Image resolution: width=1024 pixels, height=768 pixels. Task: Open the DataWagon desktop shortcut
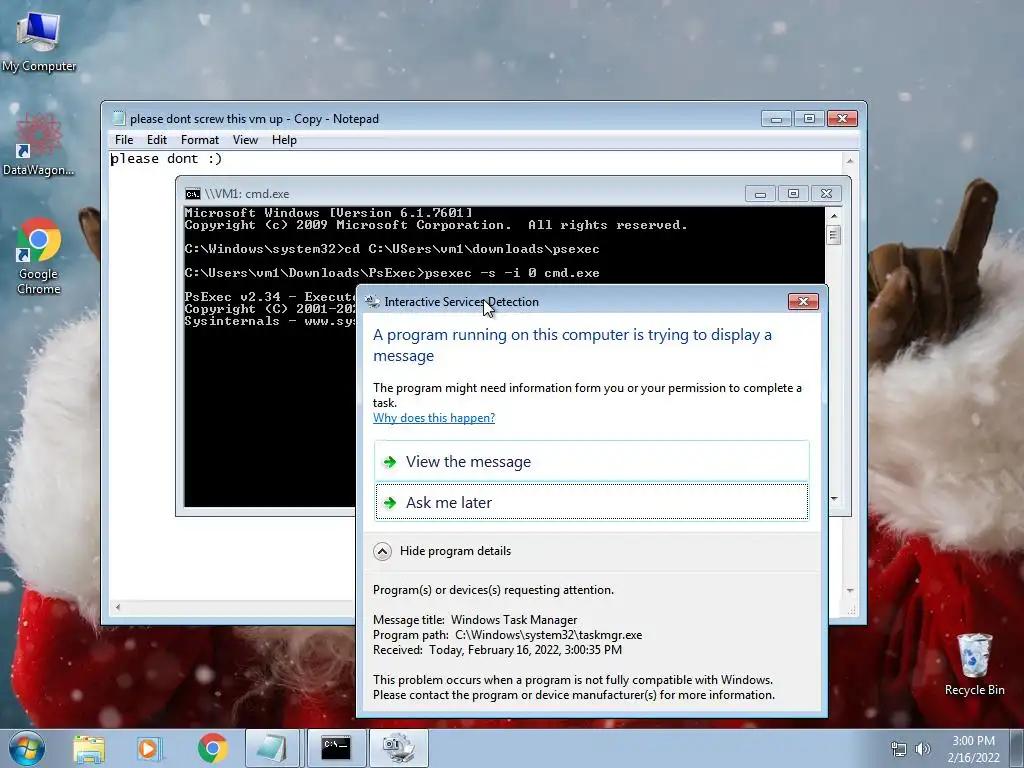click(x=39, y=144)
